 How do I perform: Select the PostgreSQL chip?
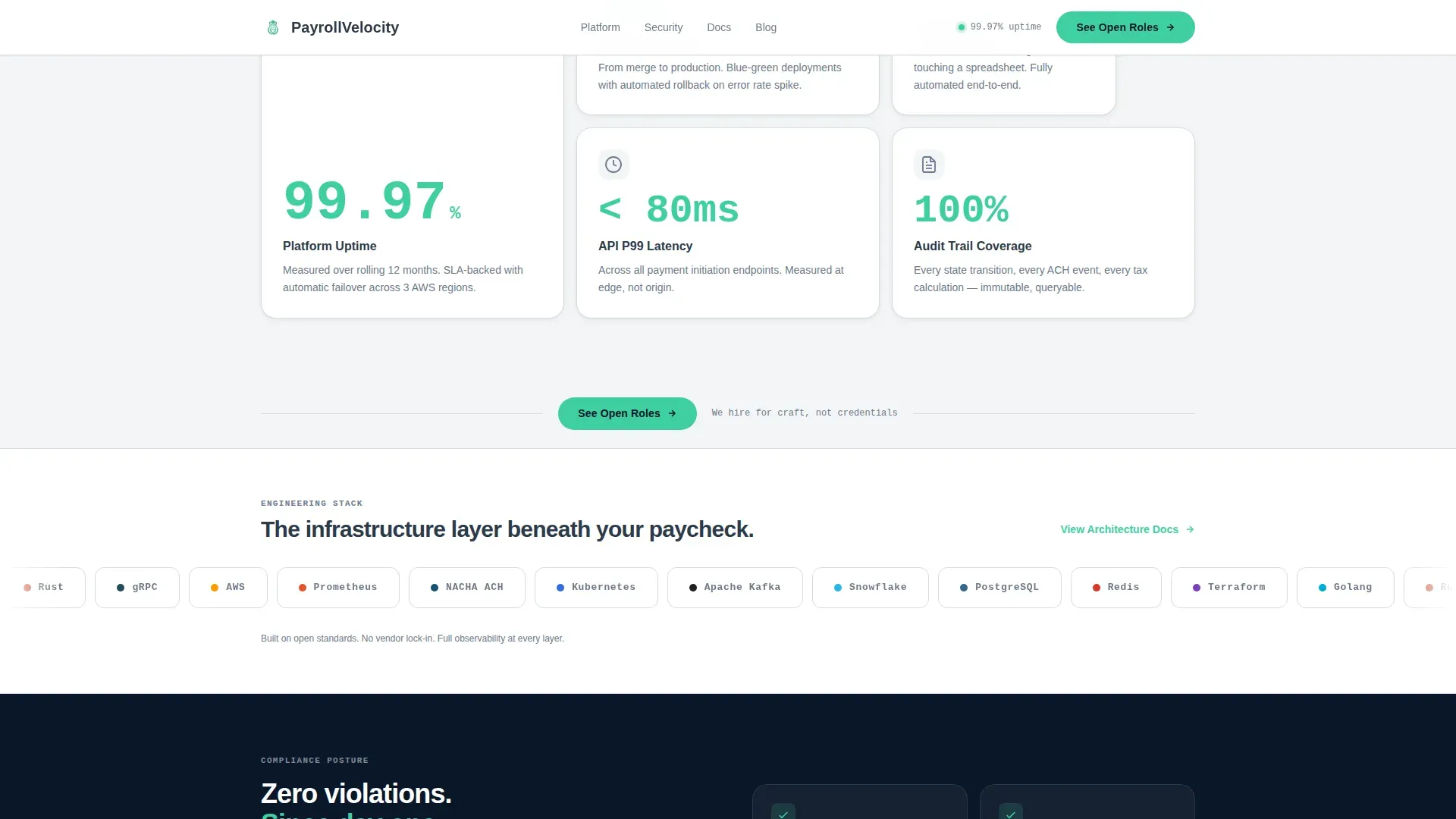[999, 588]
